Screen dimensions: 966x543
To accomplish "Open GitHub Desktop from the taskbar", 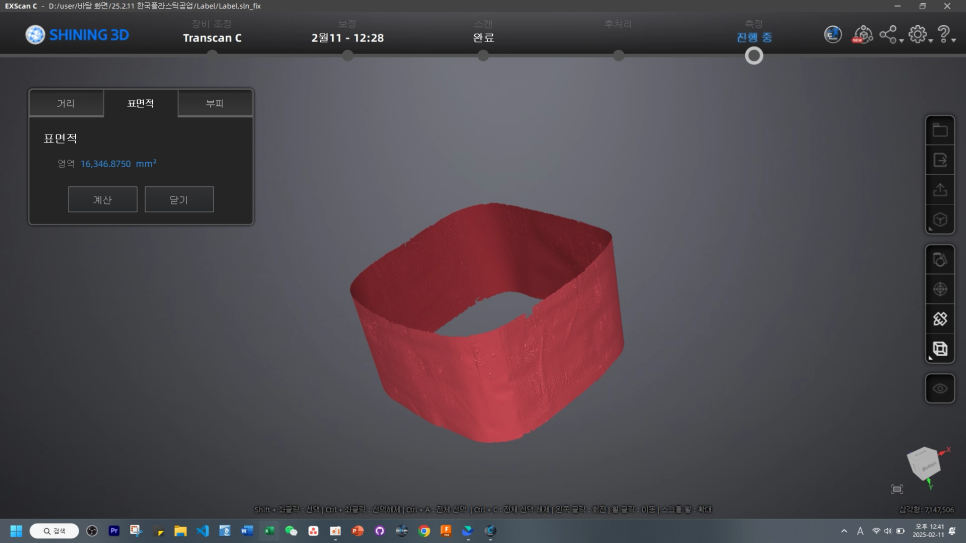I will [x=380, y=531].
